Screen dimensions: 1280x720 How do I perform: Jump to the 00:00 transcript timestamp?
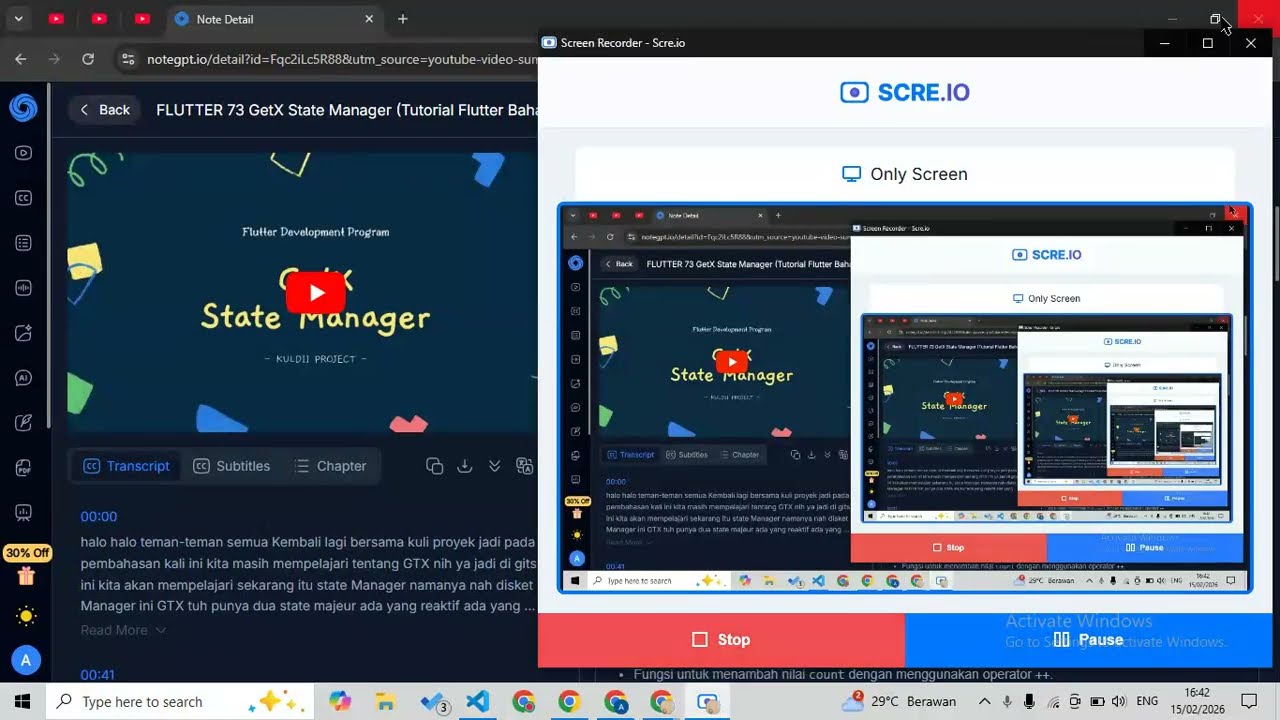pos(99,516)
